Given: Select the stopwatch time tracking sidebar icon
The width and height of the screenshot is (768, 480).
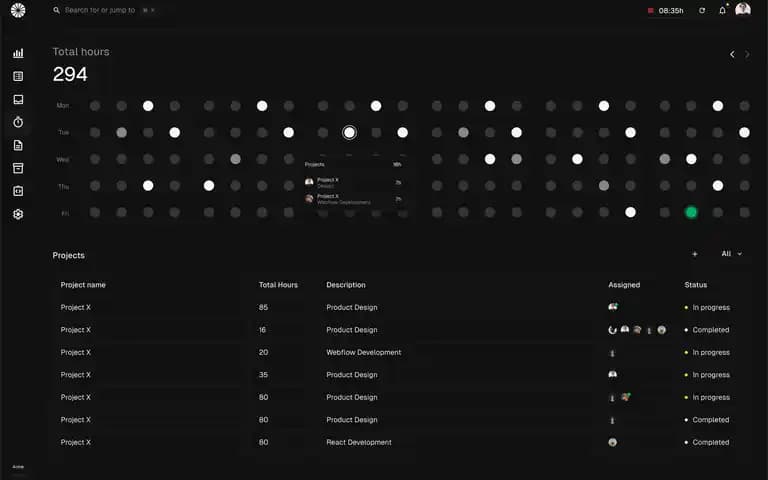Looking at the screenshot, I should 18,122.
